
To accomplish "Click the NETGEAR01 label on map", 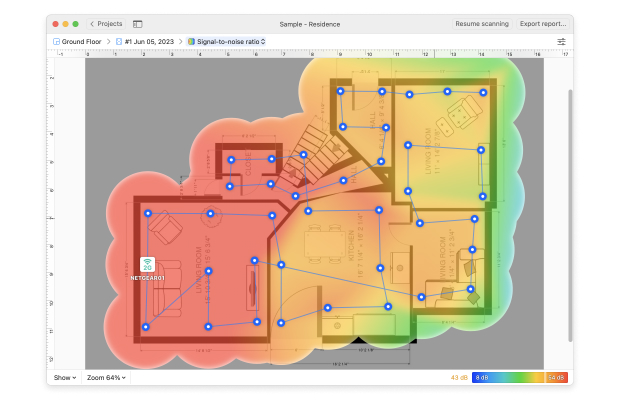I will tap(147, 278).
